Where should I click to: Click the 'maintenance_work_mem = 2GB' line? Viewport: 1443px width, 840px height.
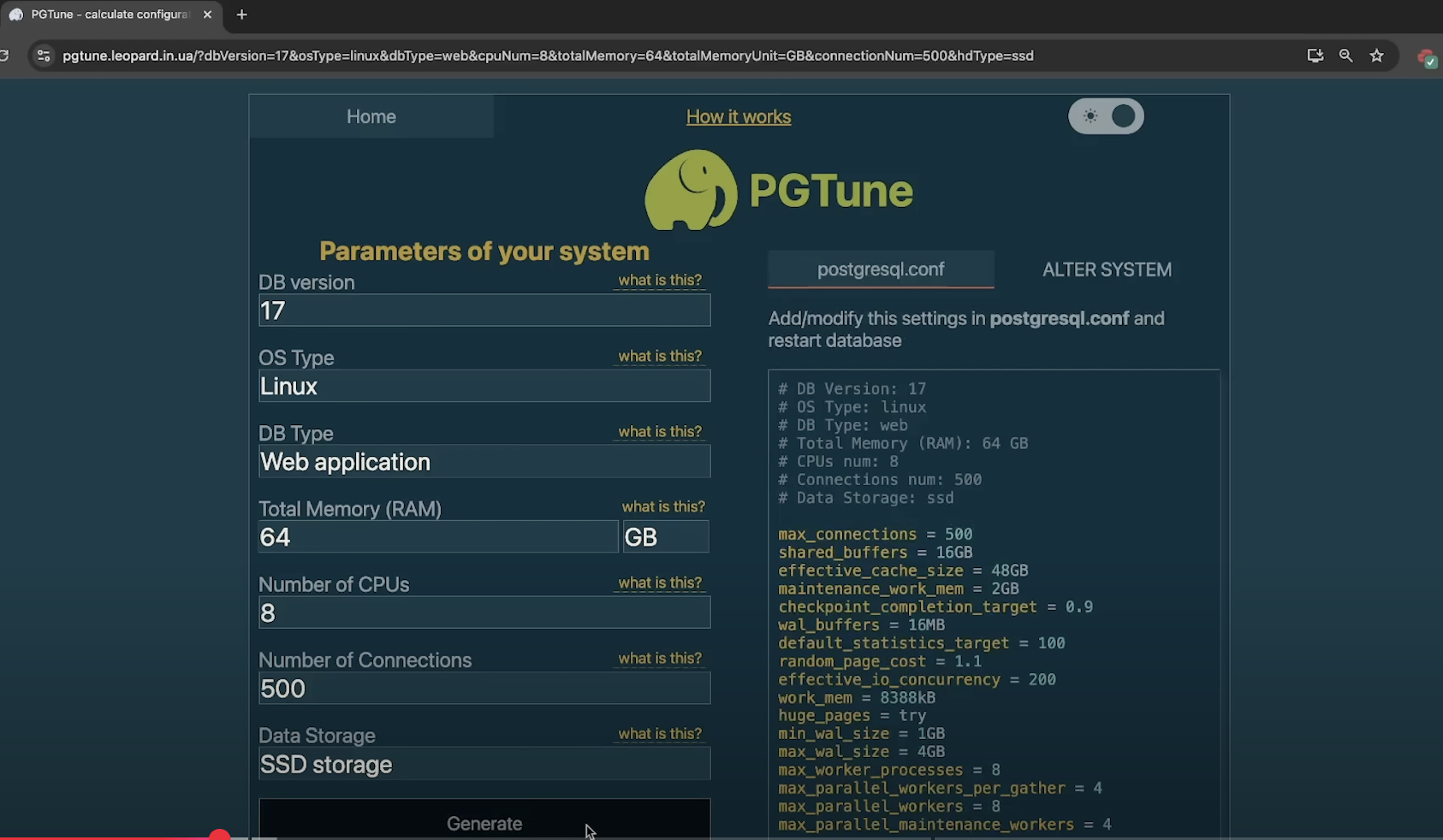pyautogui.click(x=899, y=589)
